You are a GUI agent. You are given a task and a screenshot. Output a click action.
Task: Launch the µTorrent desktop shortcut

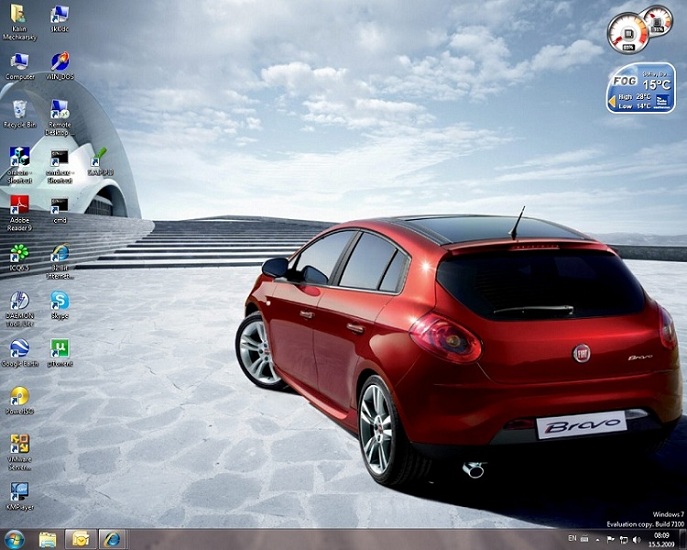click(60, 349)
